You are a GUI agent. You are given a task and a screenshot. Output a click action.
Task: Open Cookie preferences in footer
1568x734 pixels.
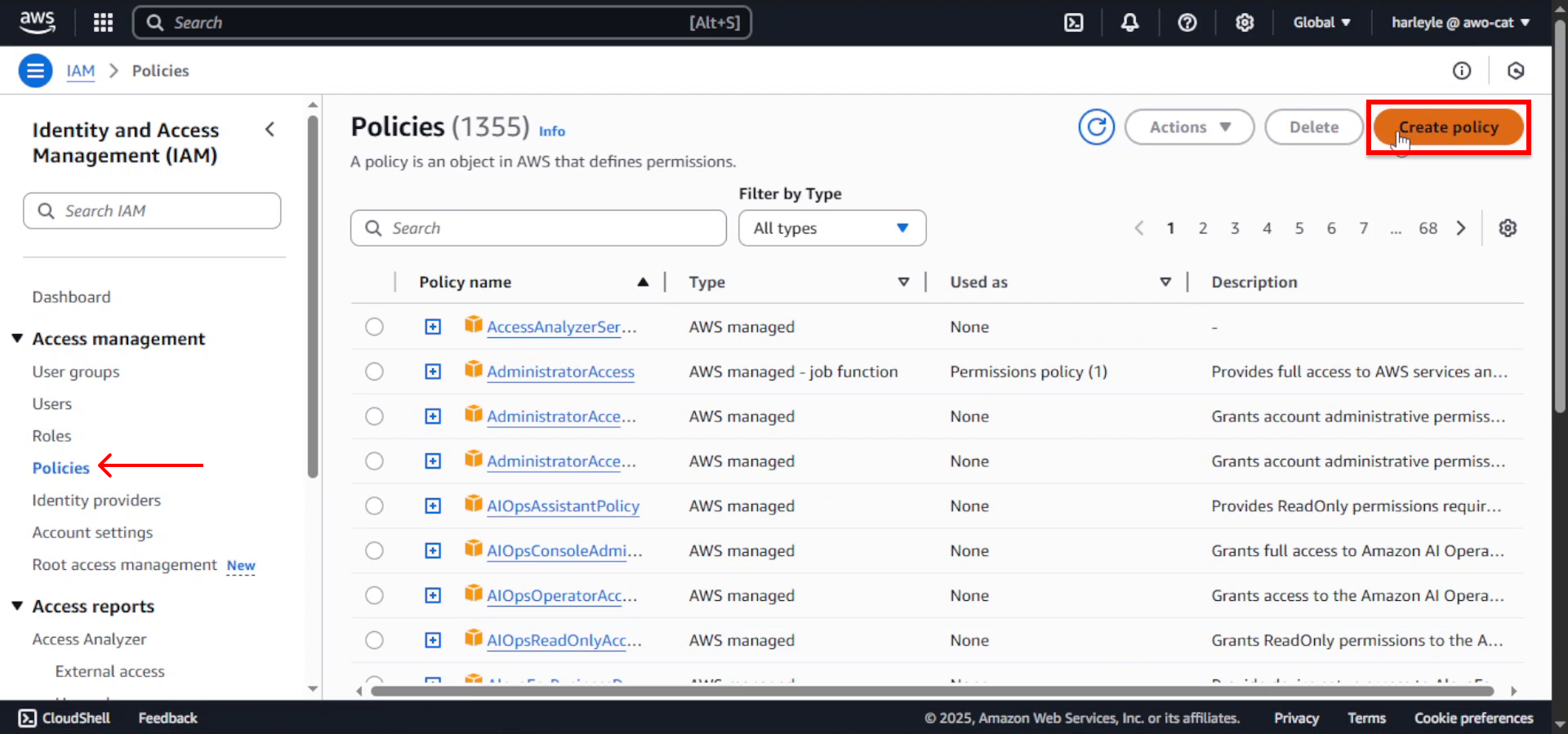(x=1473, y=718)
